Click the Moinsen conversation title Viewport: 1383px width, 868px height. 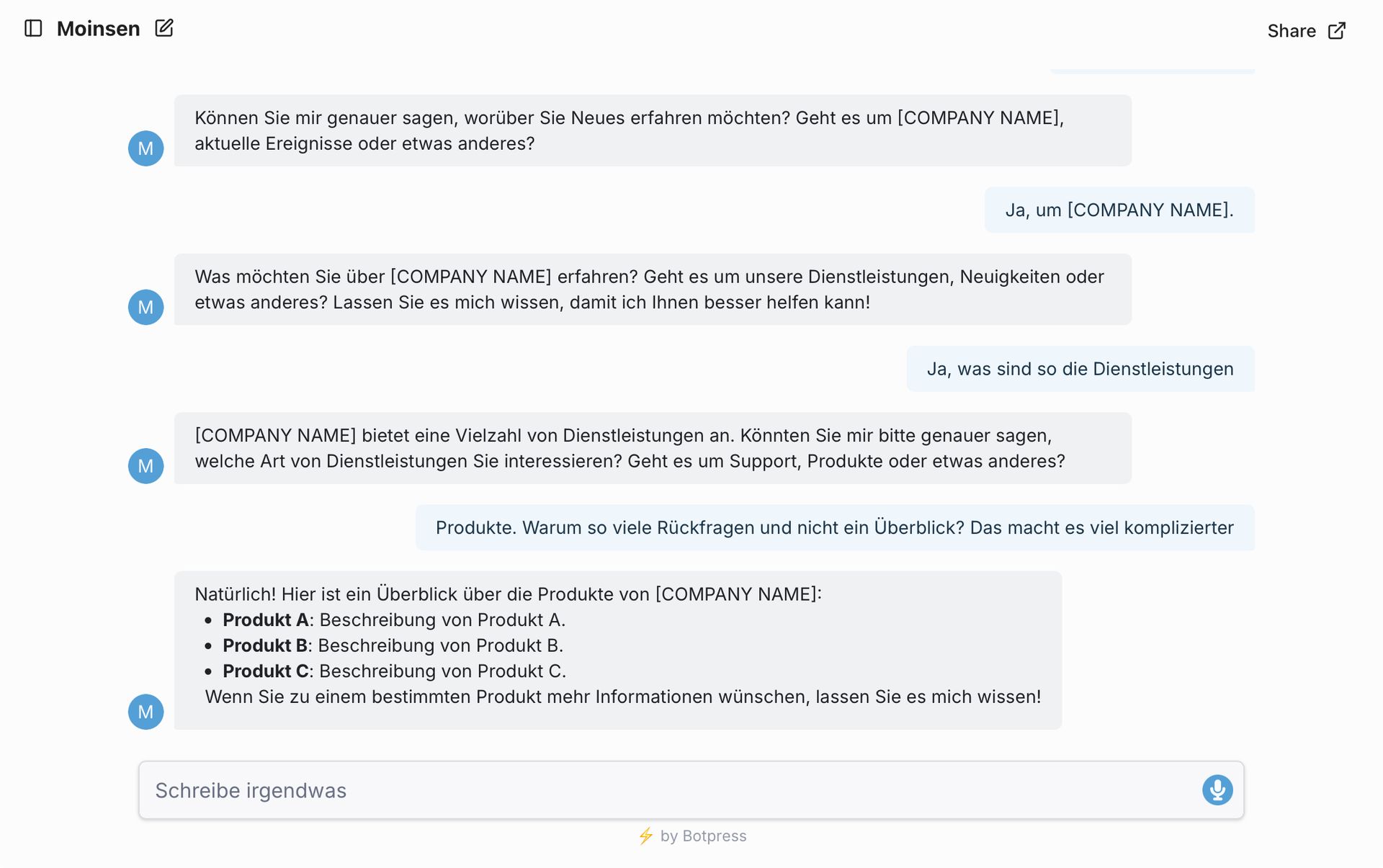99,29
